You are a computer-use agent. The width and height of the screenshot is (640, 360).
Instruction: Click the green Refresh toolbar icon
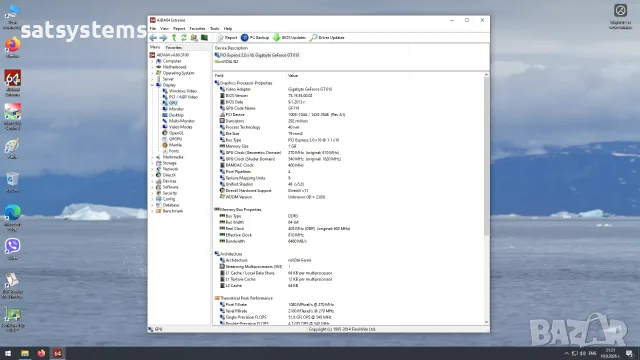click(x=184, y=38)
